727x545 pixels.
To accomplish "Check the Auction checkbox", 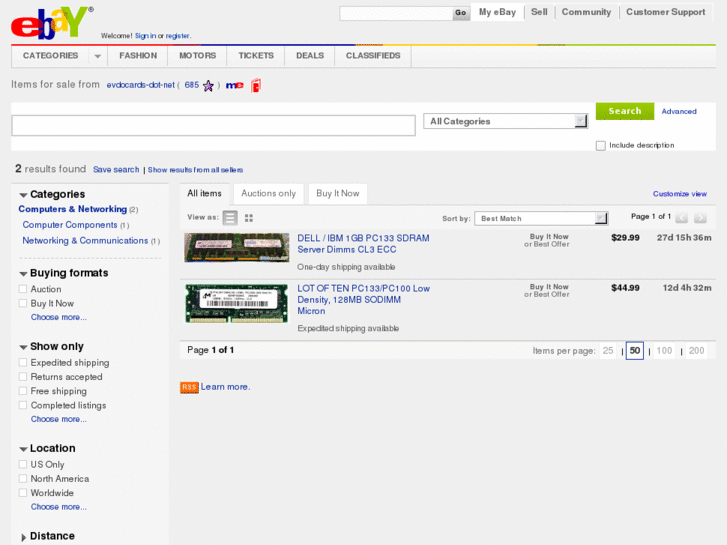I will 23,289.
